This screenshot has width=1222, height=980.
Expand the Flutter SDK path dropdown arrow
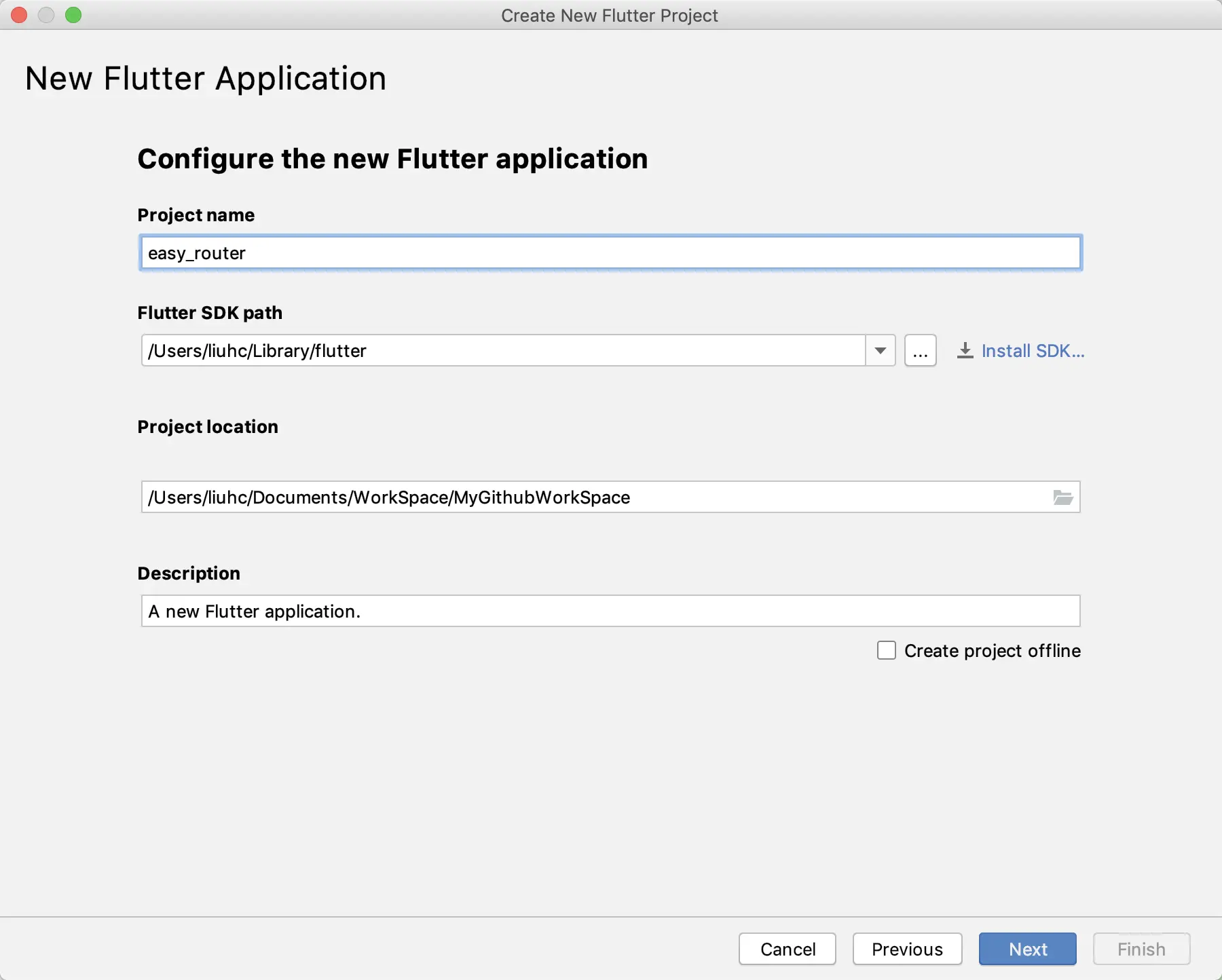click(881, 351)
